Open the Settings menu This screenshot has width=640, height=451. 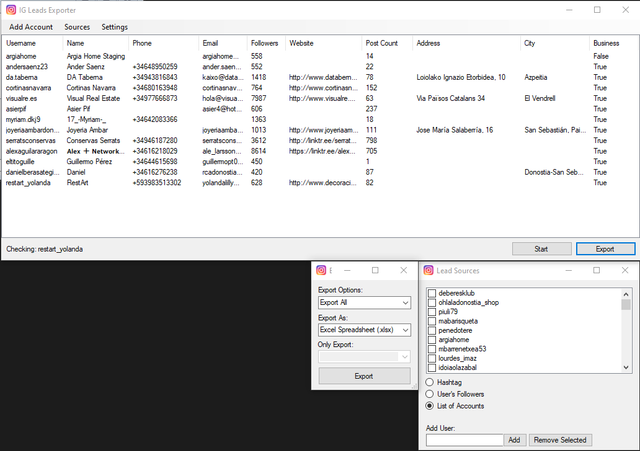114,27
